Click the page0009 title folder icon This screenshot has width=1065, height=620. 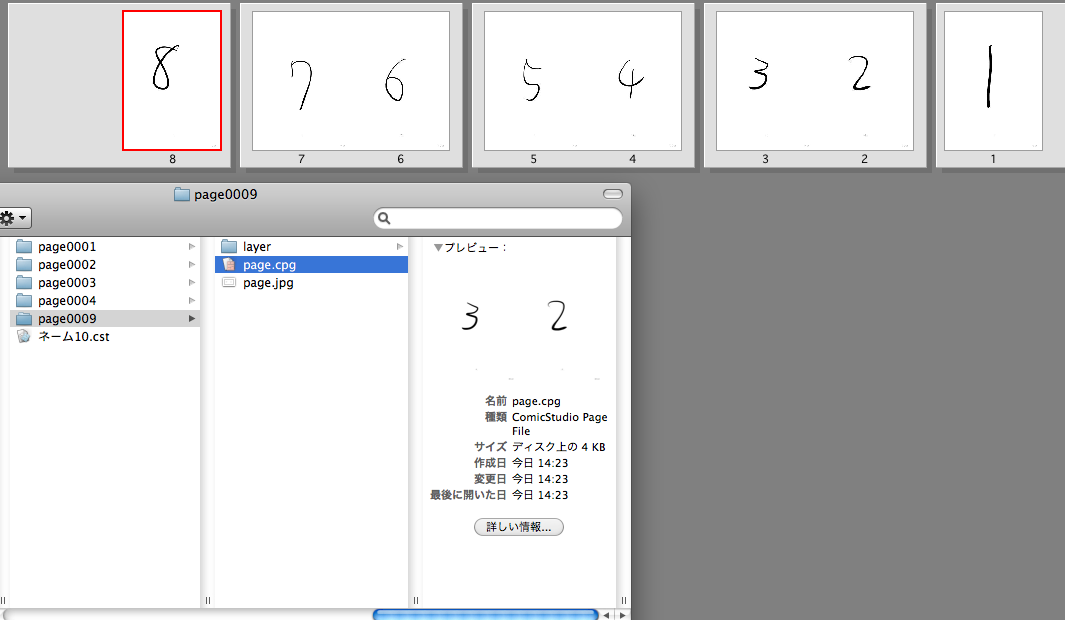tap(181, 194)
